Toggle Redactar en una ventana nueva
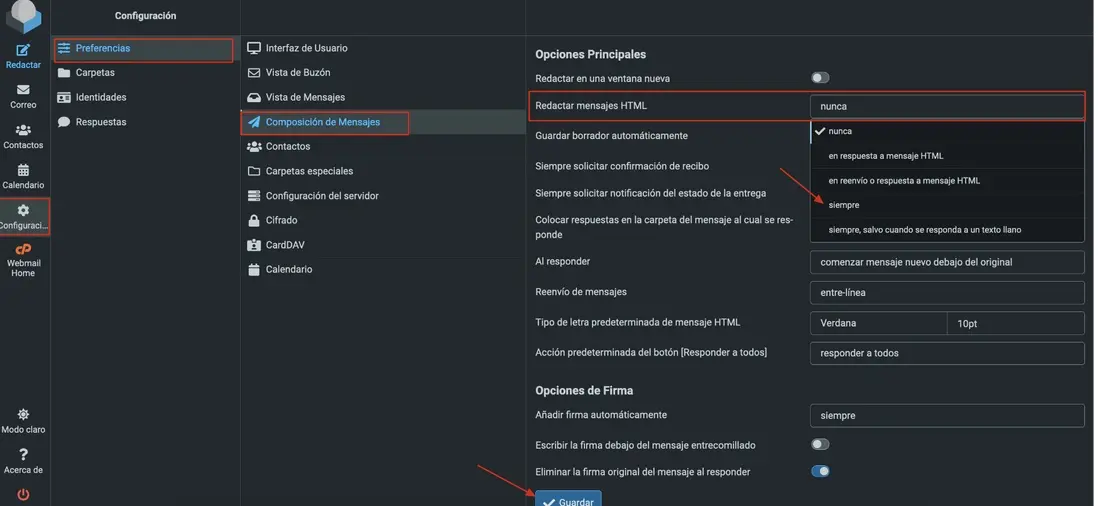Screen dimensions: 1098x506 click(820, 78)
